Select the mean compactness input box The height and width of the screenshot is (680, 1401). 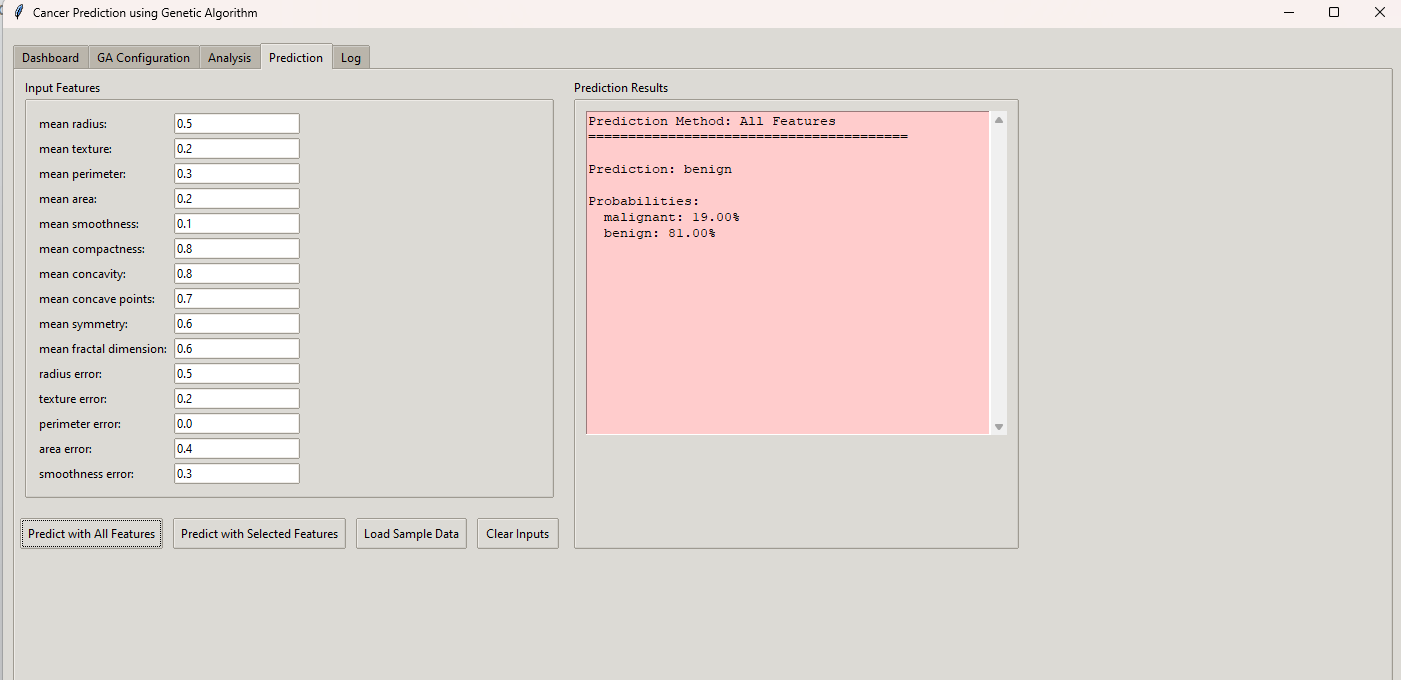tap(236, 249)
